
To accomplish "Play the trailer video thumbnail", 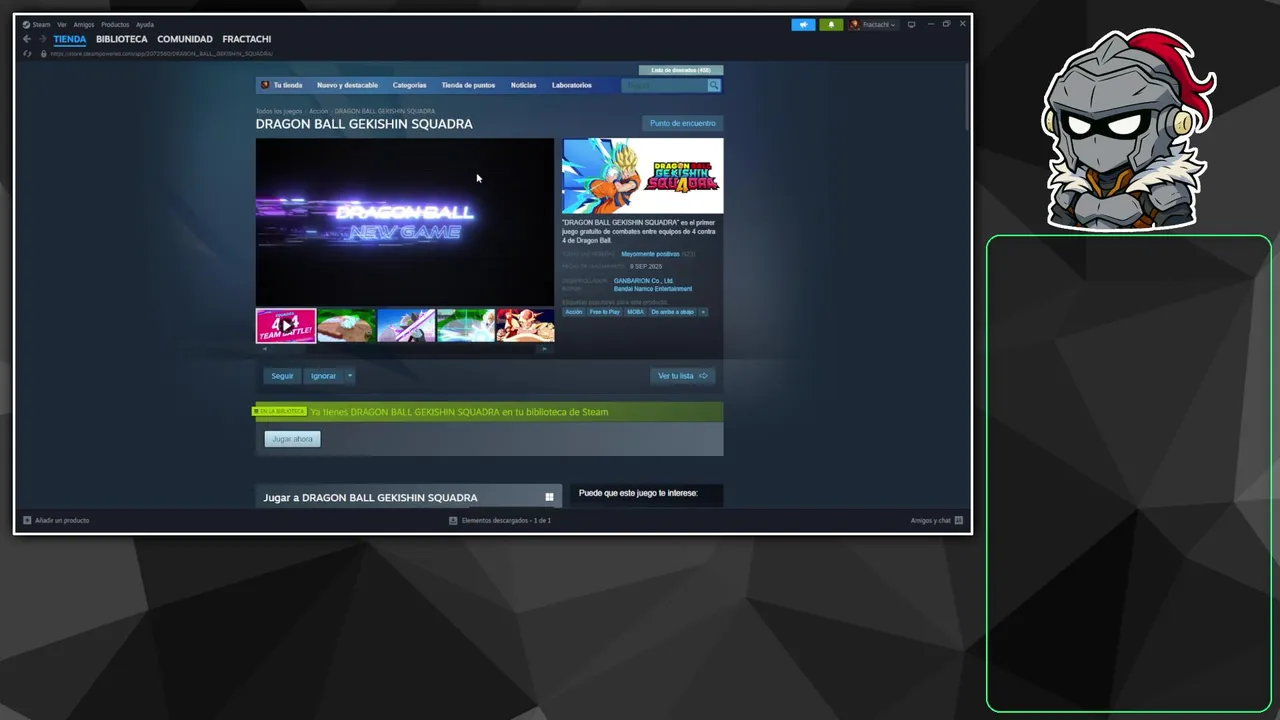I will [286, 326].
